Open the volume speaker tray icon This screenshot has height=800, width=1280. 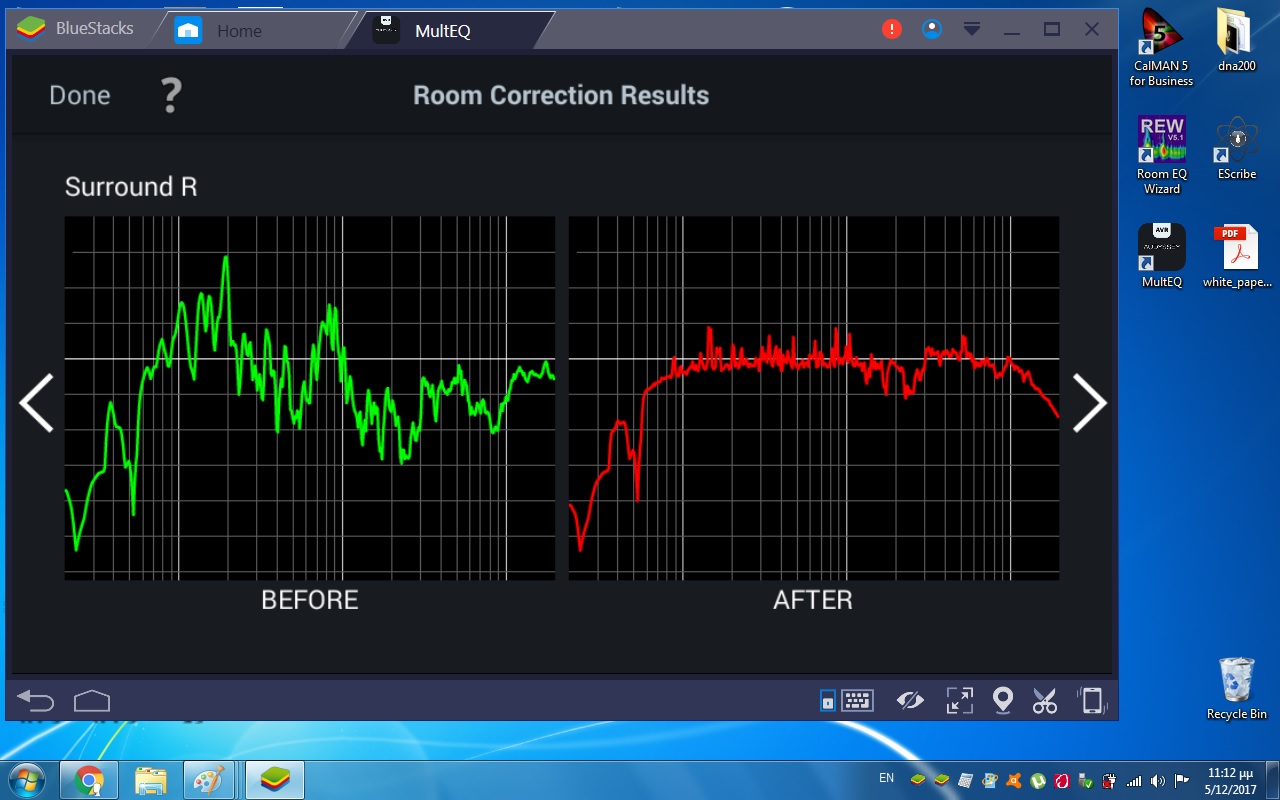tap(1158, 780)
